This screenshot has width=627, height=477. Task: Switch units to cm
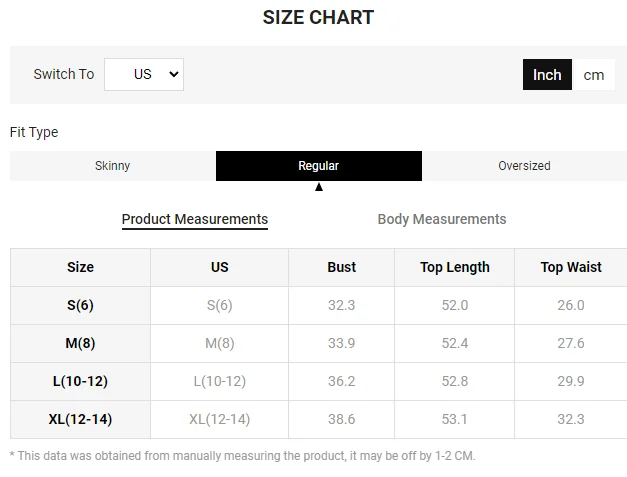[594, 75]
